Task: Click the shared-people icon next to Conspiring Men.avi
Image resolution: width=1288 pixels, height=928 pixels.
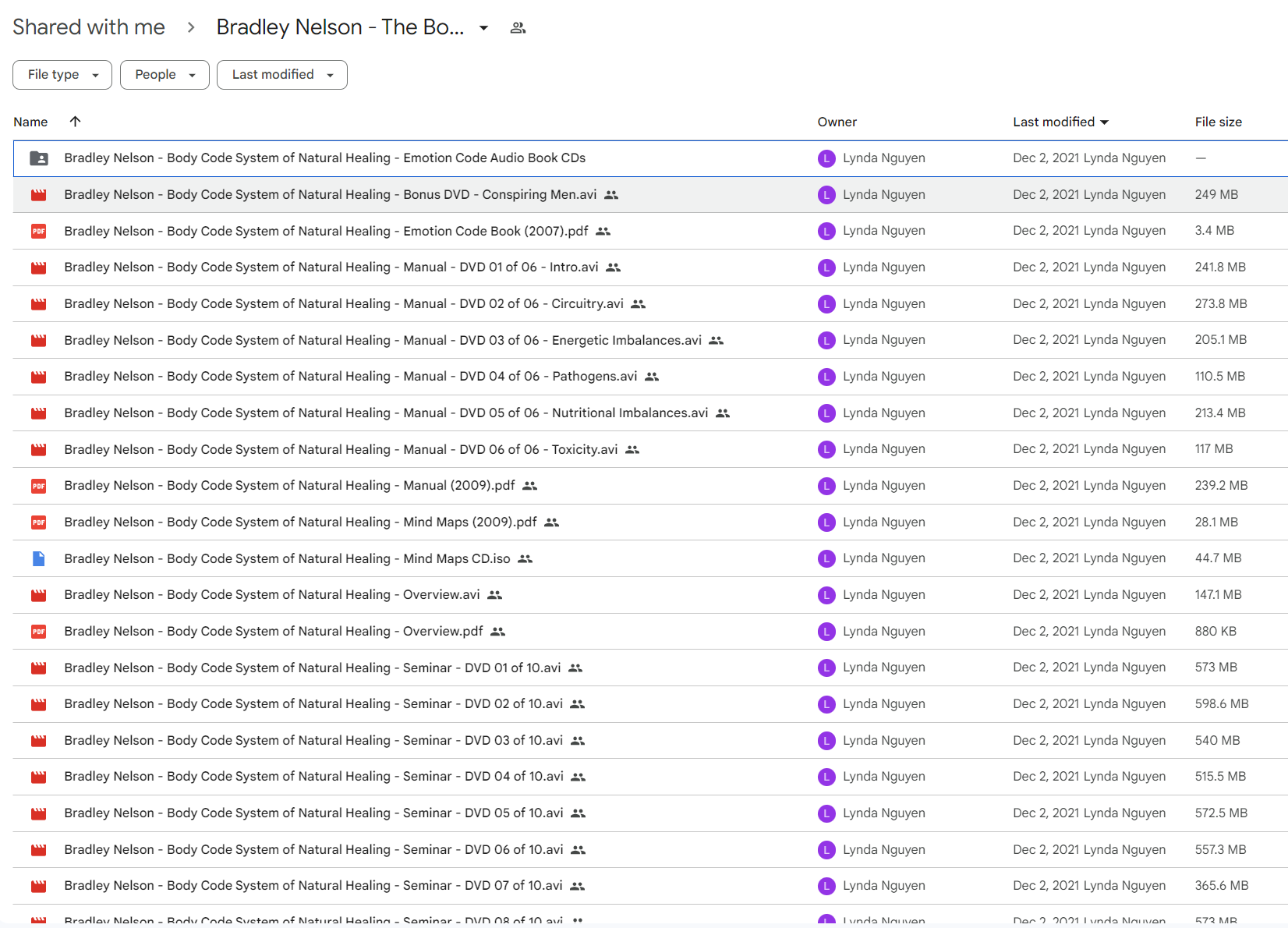Action: click(x=611, y=195)
